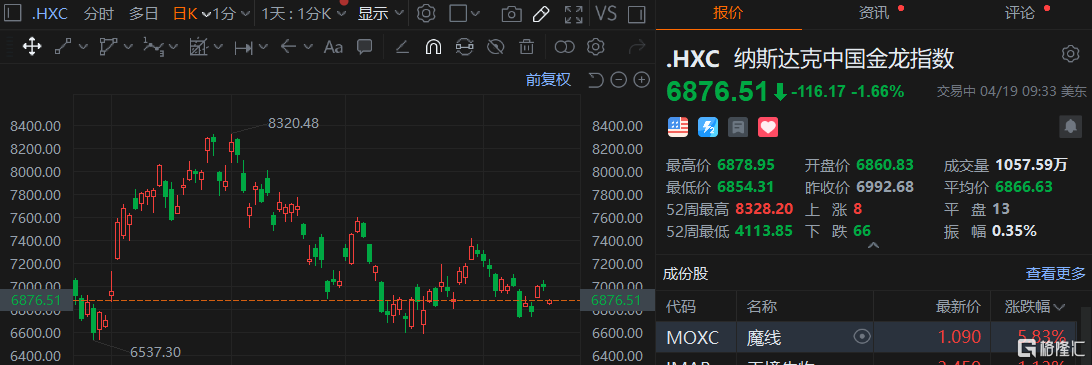
Task: Select the Aa text annotation tool
Action: coord(334,47)
